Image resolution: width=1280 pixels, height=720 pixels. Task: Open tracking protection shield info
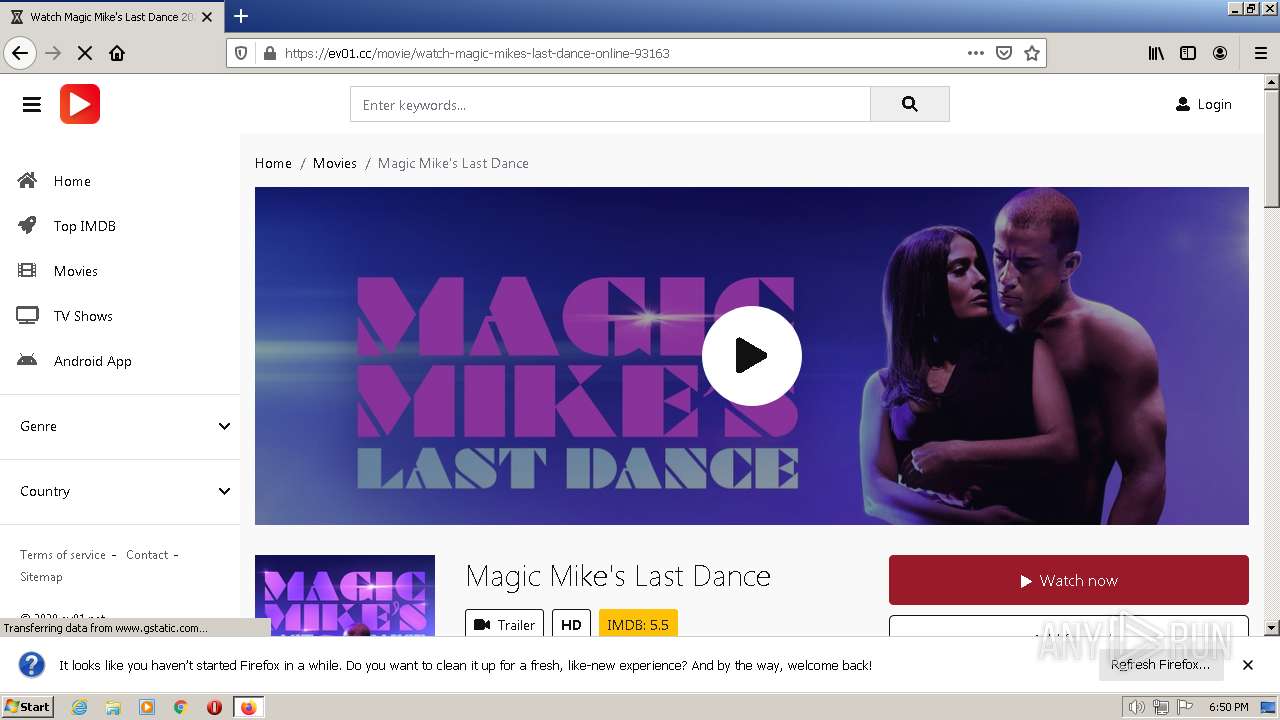pos(240,53)
